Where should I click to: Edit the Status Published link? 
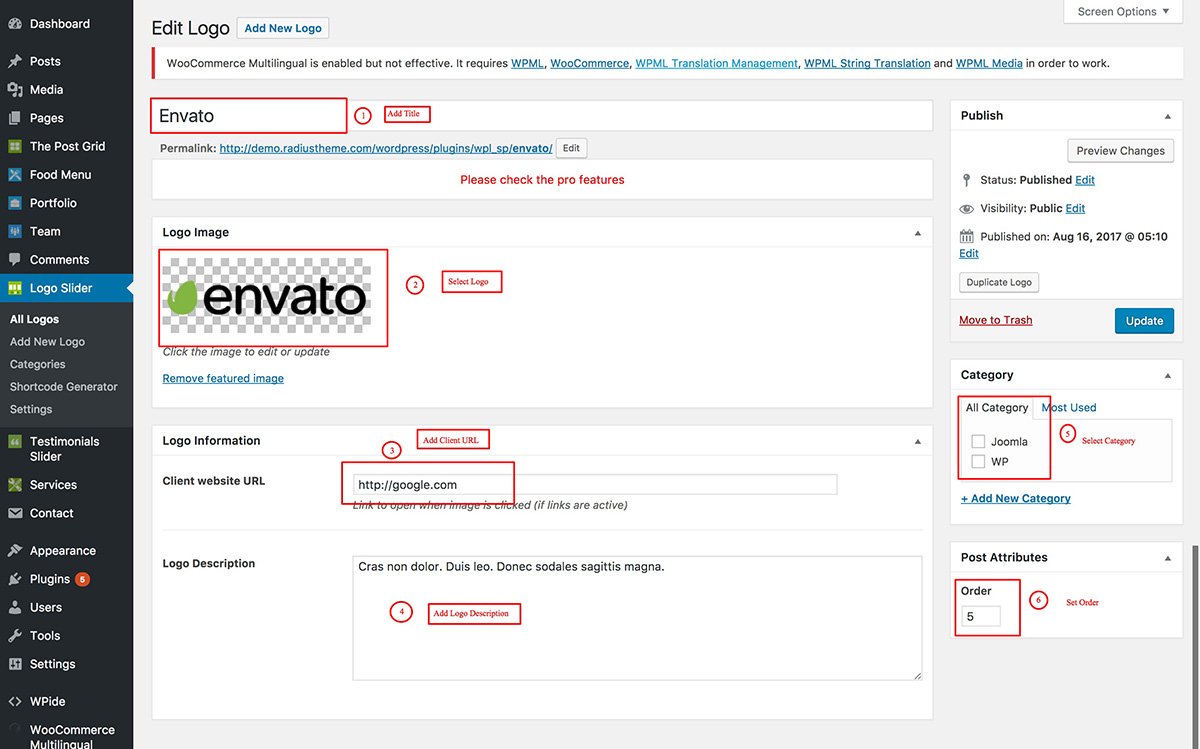pyautogui.click(x=1085, y=180)
